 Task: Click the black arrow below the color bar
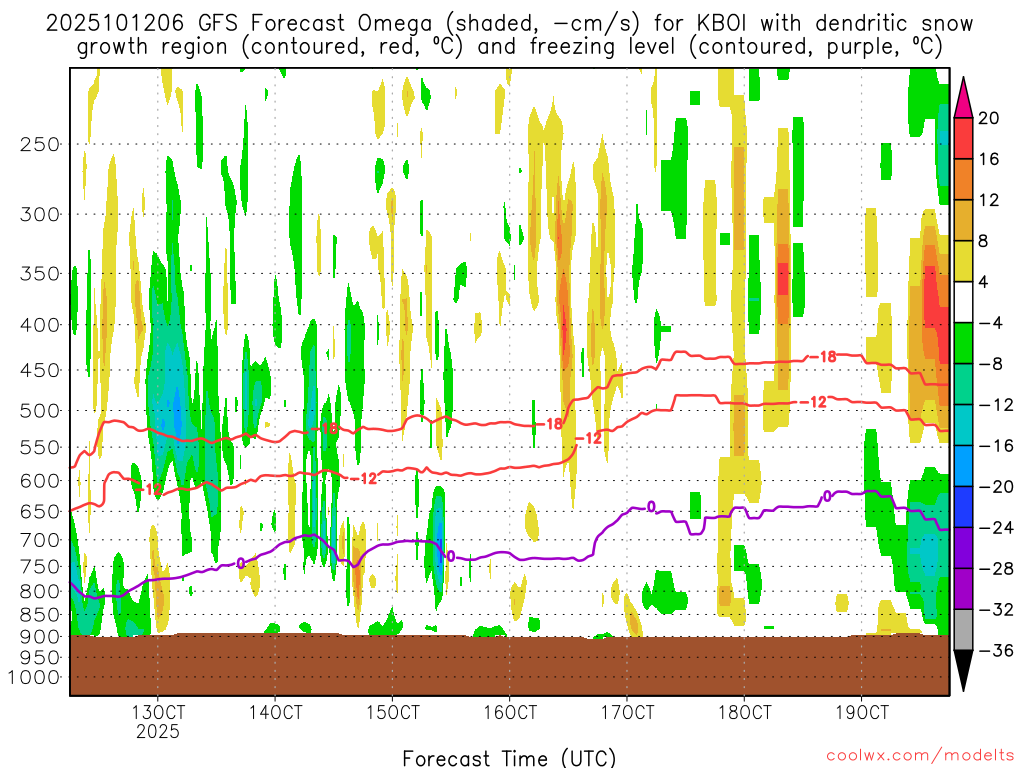coord(963,671)
